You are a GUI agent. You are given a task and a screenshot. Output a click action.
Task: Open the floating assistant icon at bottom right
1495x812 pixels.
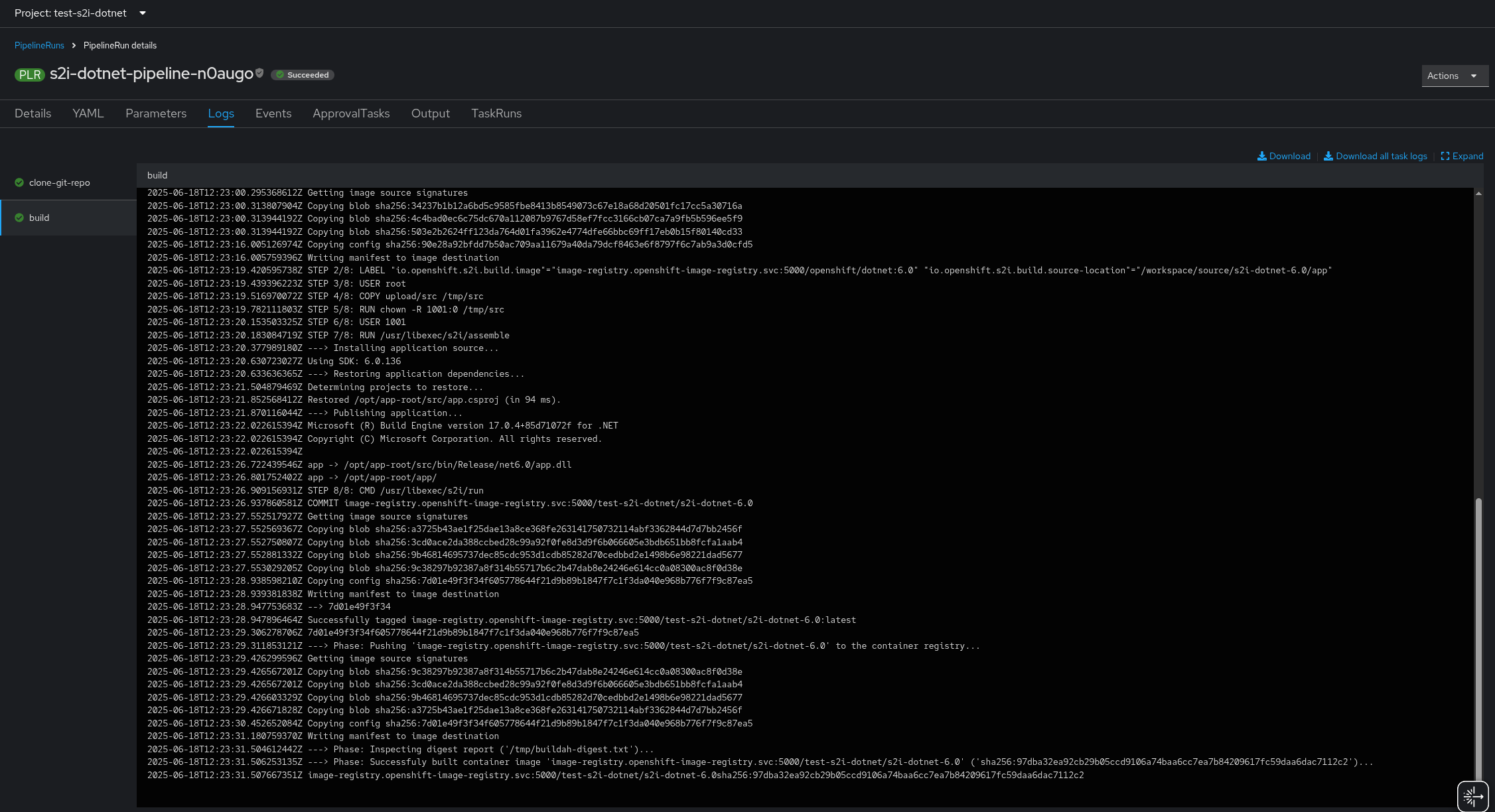click(1472, 796)
